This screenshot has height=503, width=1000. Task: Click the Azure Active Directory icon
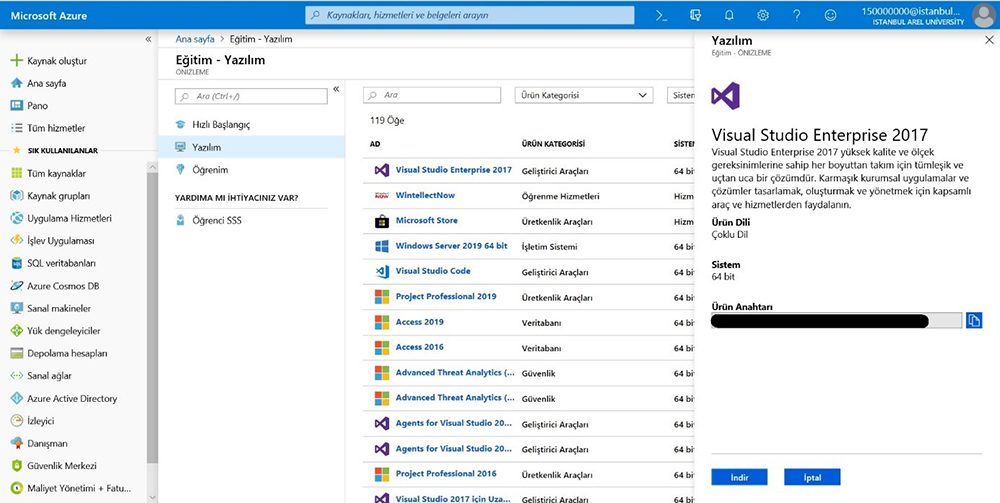pyautogui.click(x=17, y=398)
